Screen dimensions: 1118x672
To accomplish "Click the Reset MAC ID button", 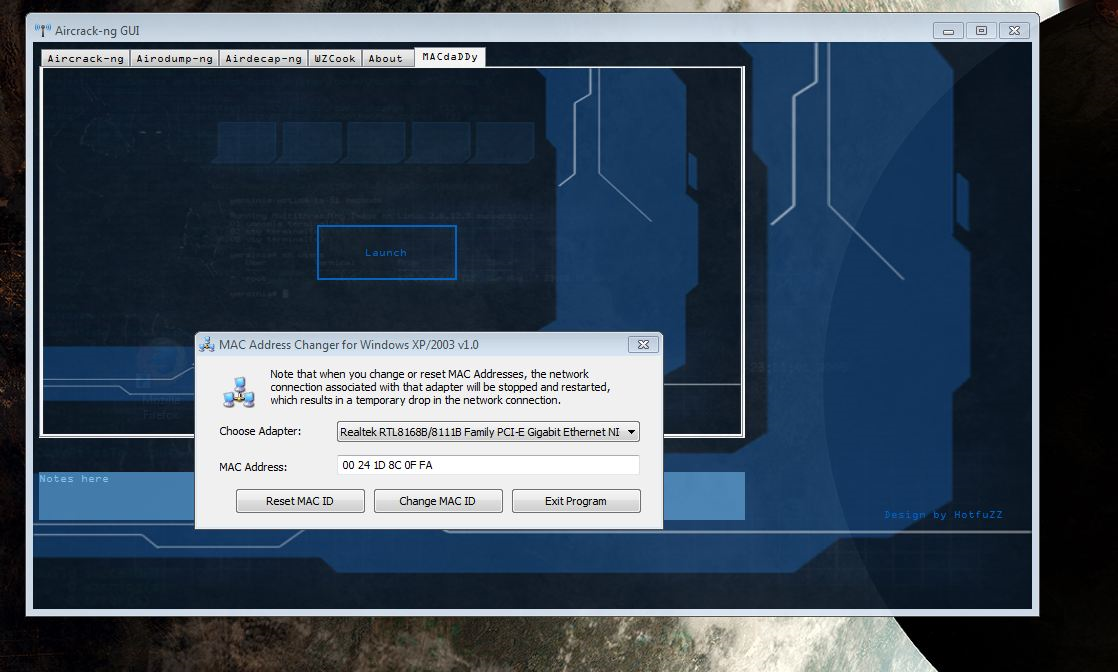I will 300,501.
